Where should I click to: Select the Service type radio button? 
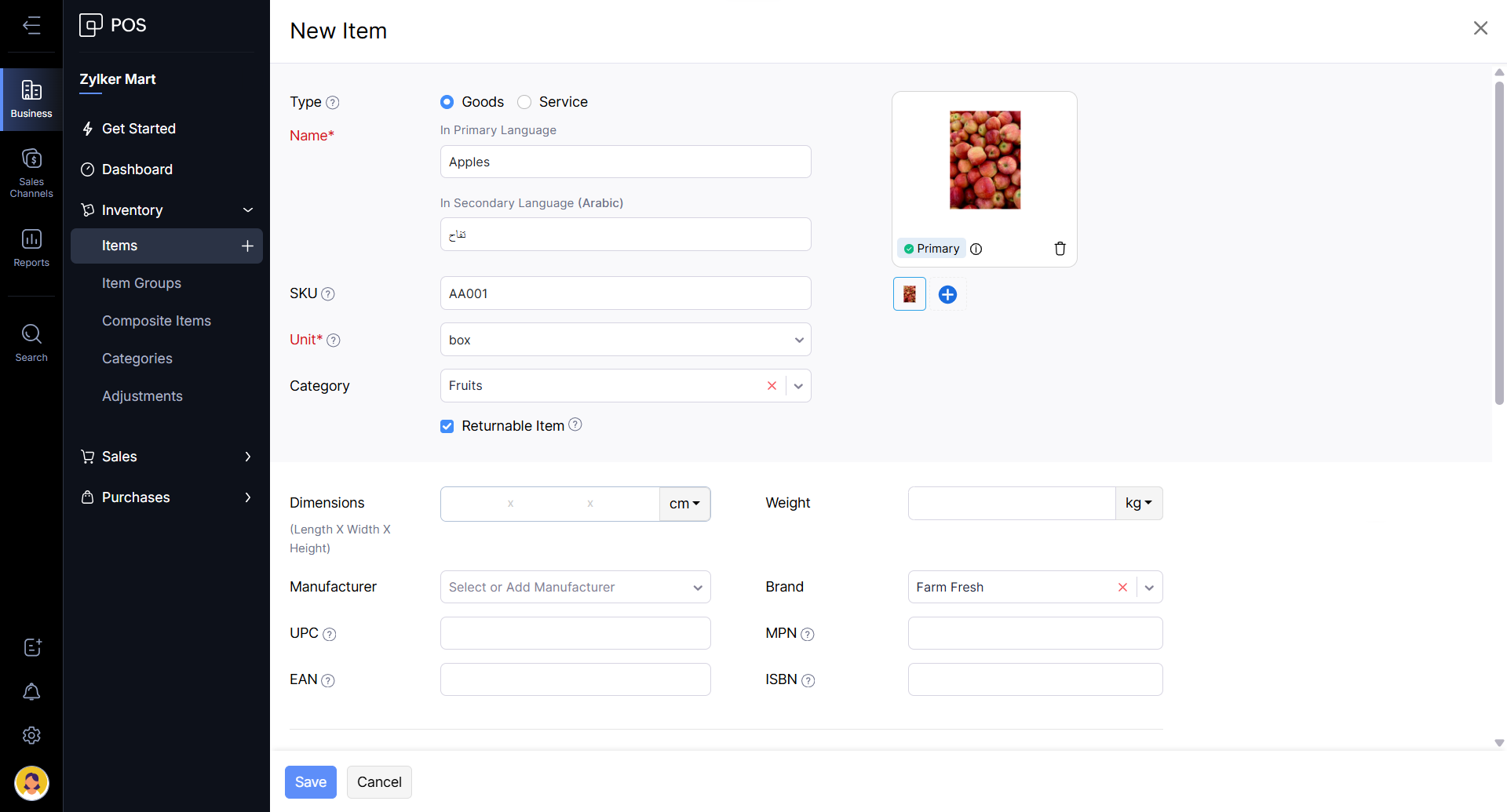524,102
